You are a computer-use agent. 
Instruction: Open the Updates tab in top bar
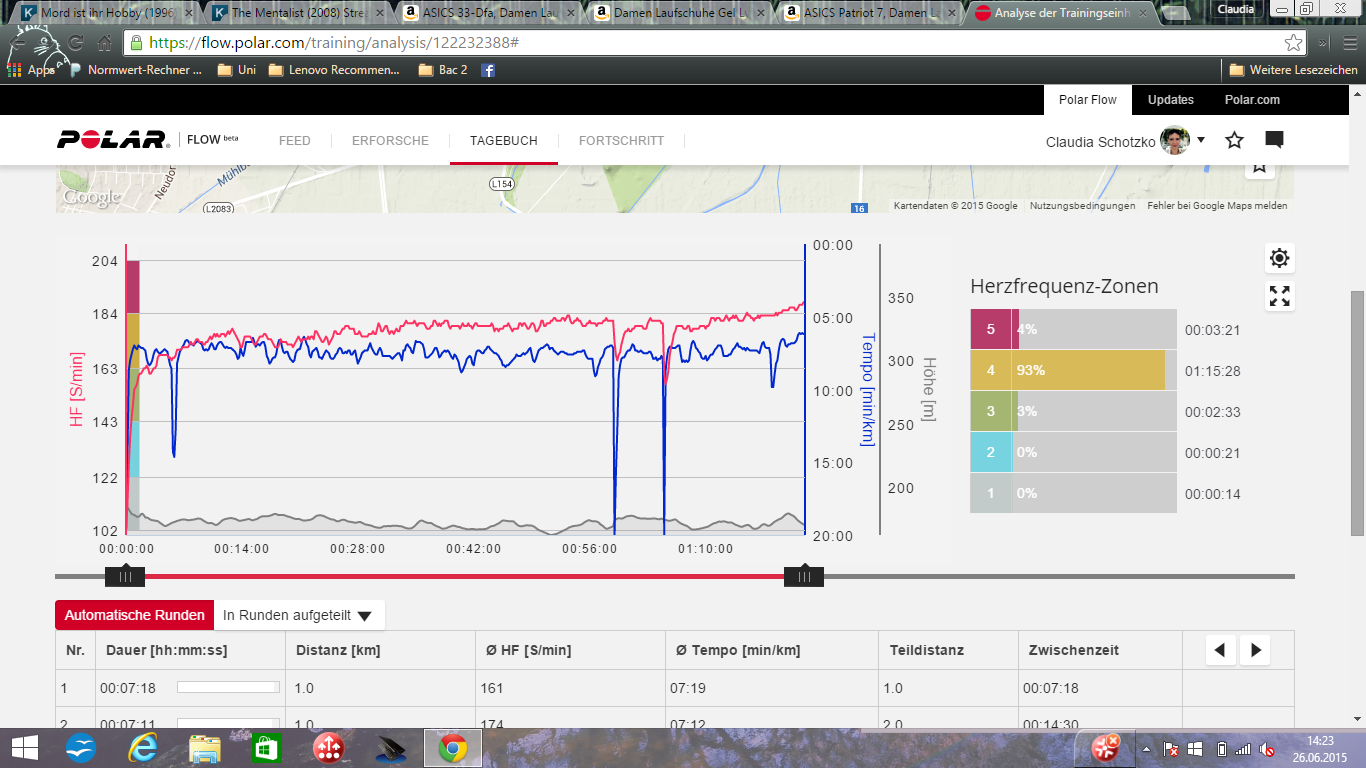(1170, 100)
